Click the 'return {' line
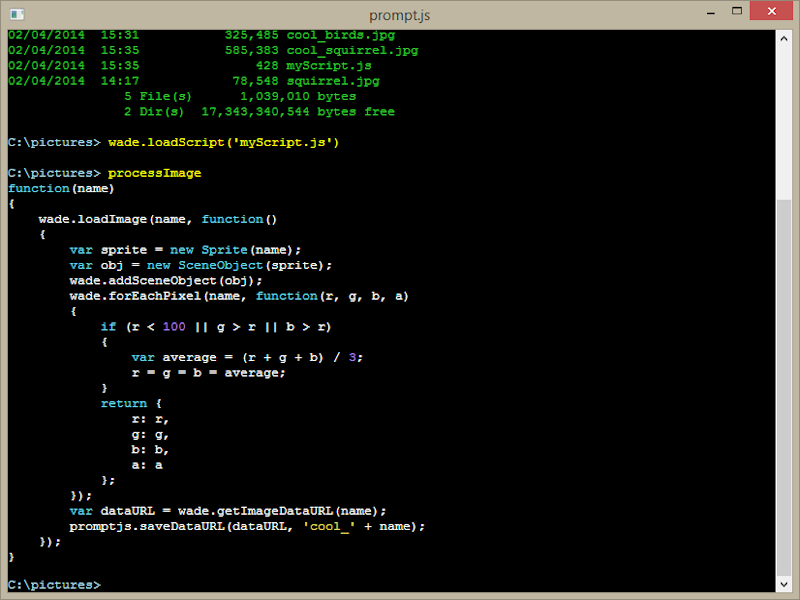The height and width of the screenshot is (600, 800). [131, 403]
